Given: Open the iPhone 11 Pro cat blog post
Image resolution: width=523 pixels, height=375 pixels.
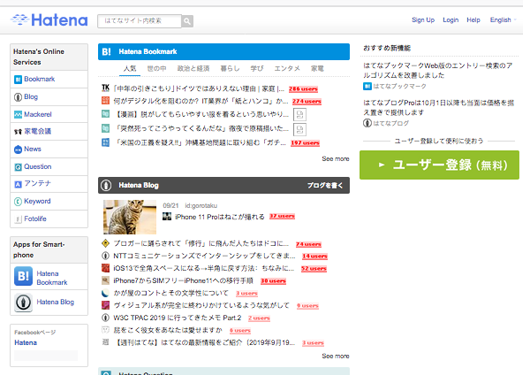Looking at the screenshot, I should coord(220,217).
